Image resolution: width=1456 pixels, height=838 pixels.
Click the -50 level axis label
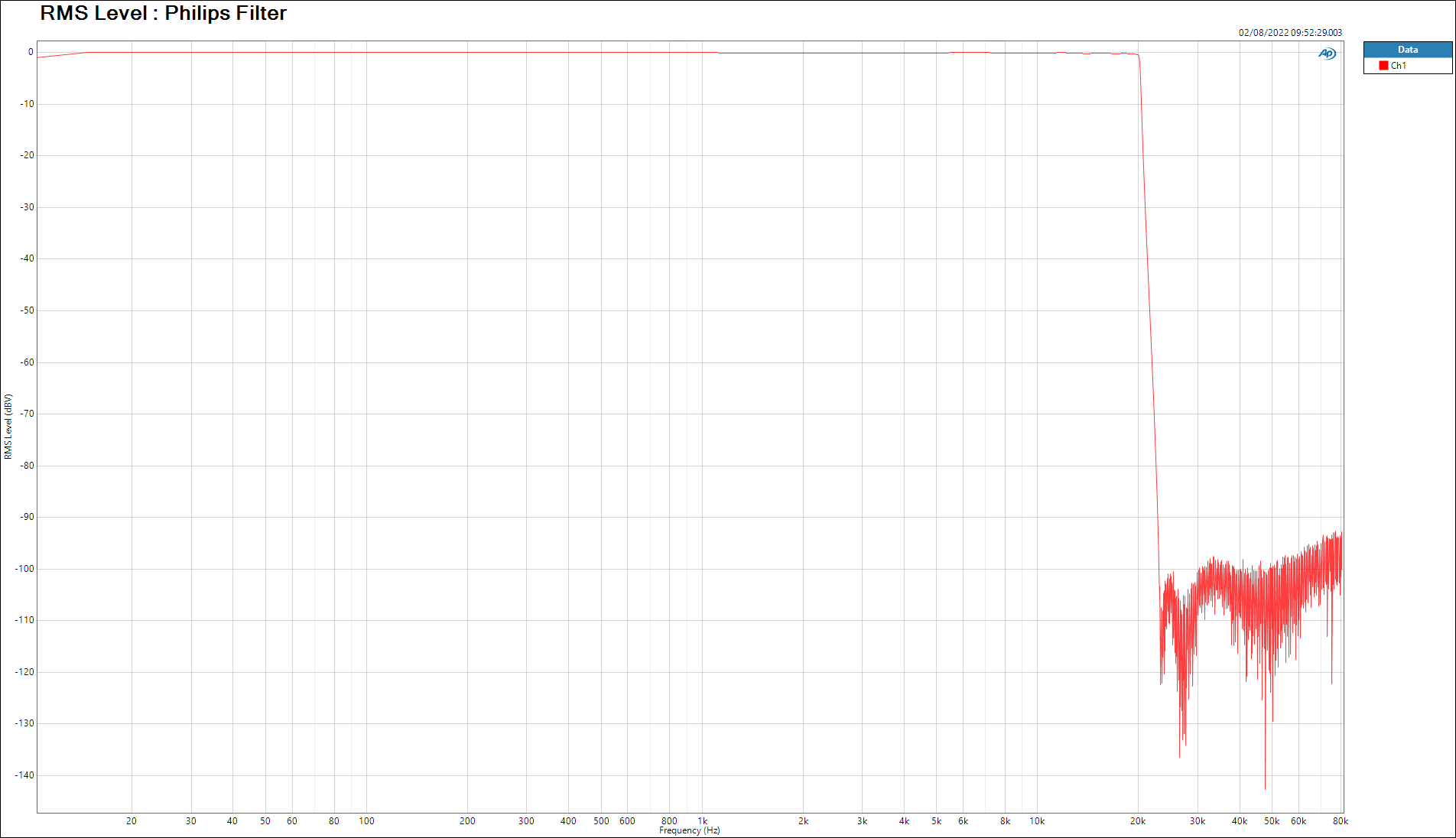28,310
